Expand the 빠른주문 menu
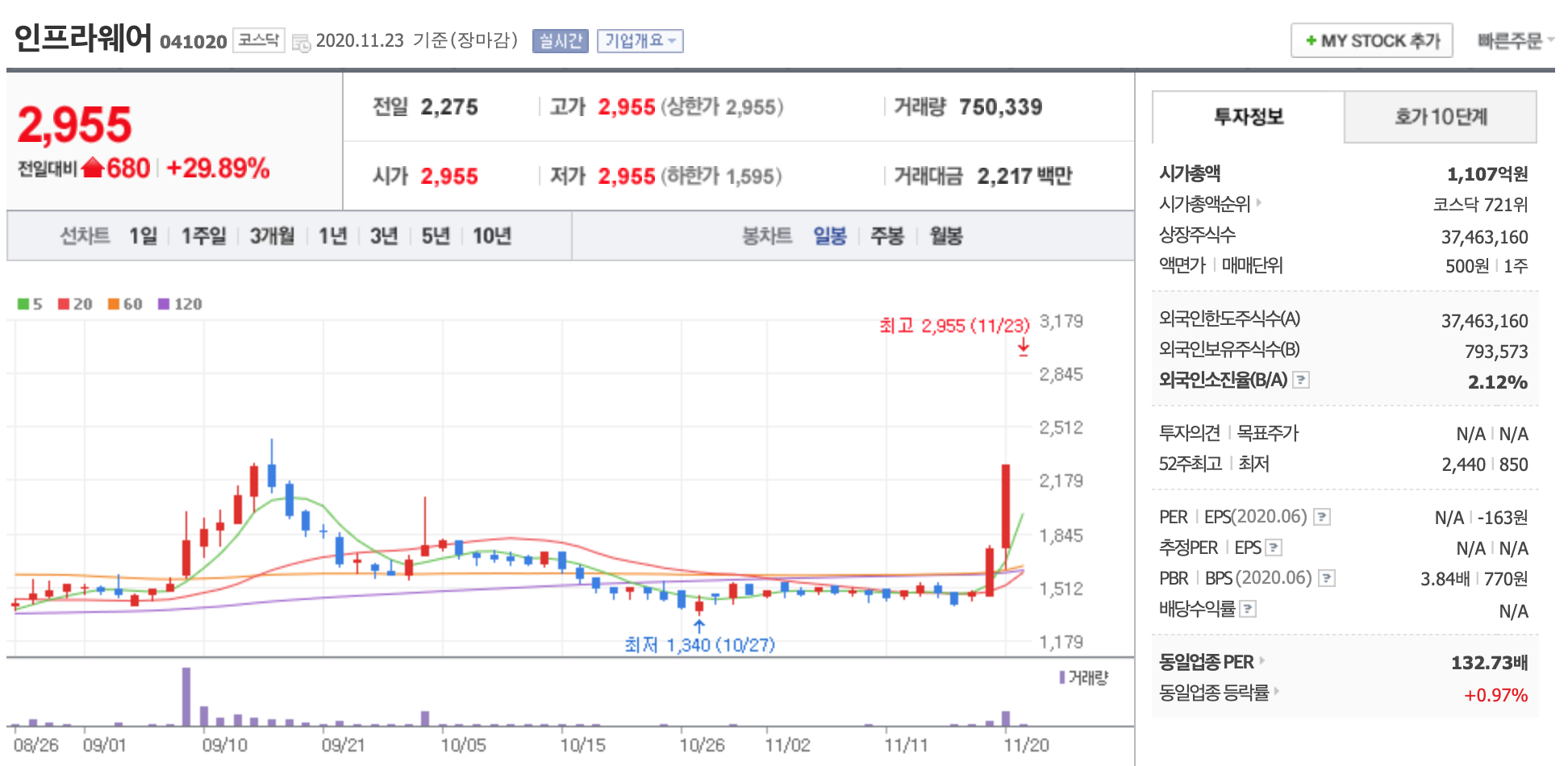 (x=1515, y=40)
